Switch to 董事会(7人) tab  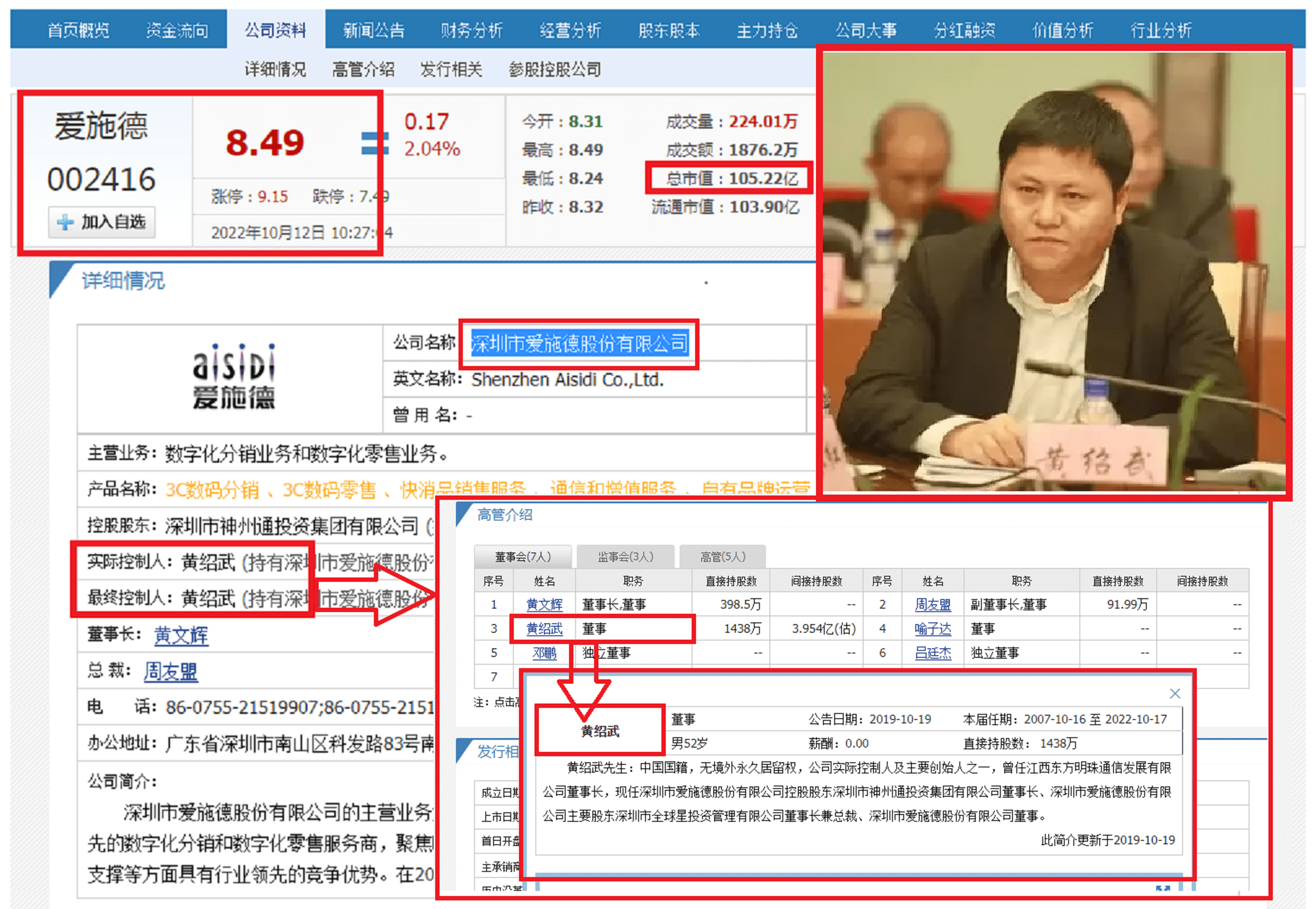click(x=522, y=556)
